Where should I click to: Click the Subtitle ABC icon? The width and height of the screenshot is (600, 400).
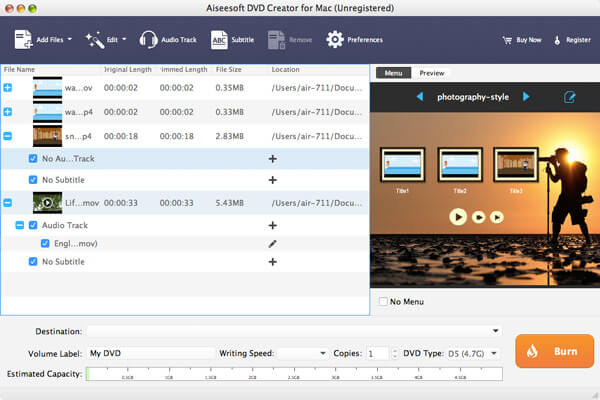point(219,40)
